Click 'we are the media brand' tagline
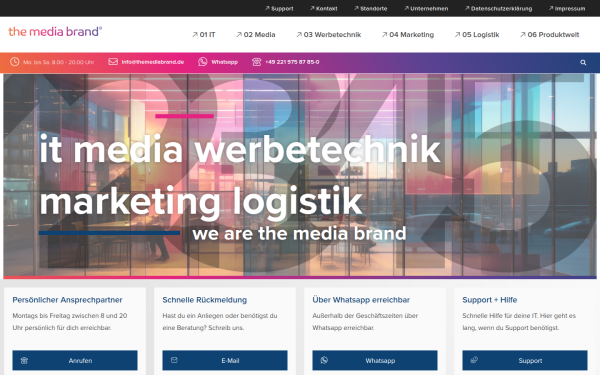Viewport: 600px width, 375px height. [299, 233]
